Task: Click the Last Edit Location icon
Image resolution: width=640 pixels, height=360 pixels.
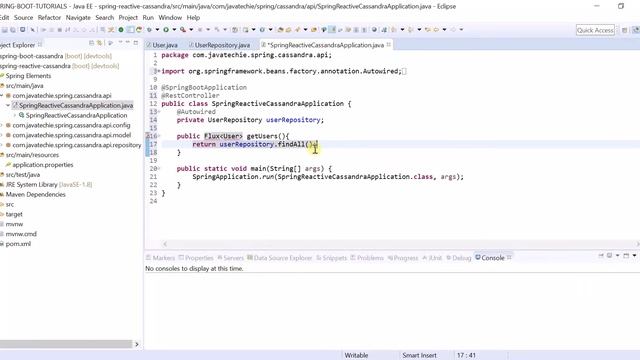Action: (x=427, y=30)
